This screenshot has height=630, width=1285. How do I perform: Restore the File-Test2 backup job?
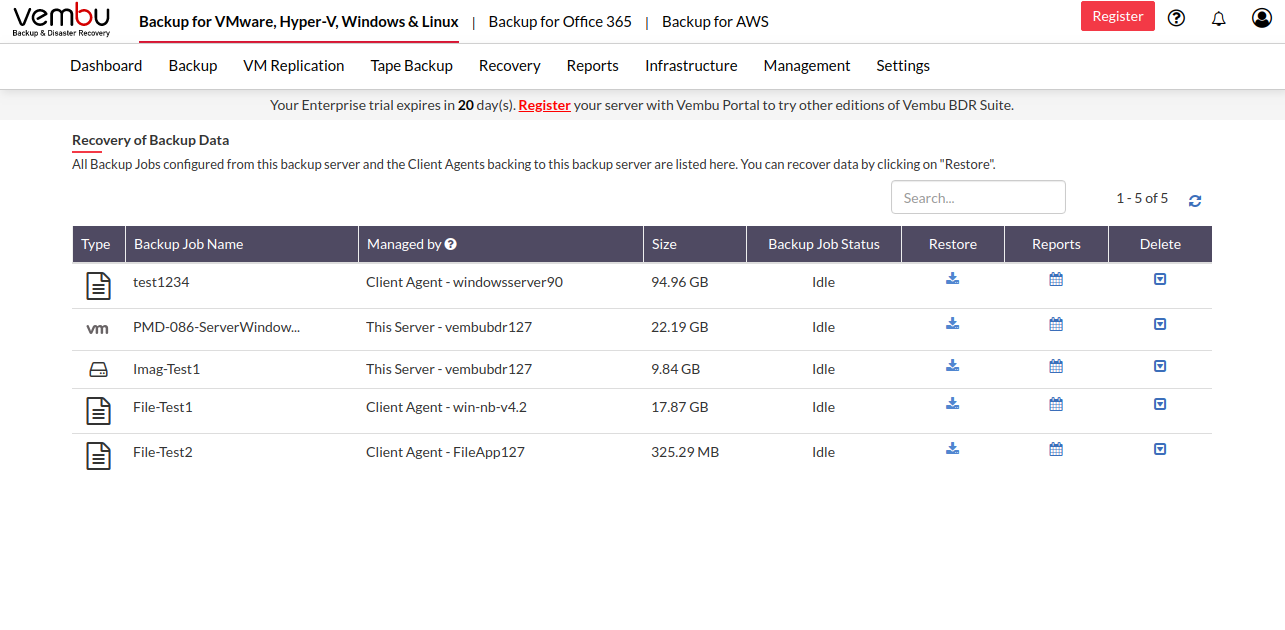point(953,449)
